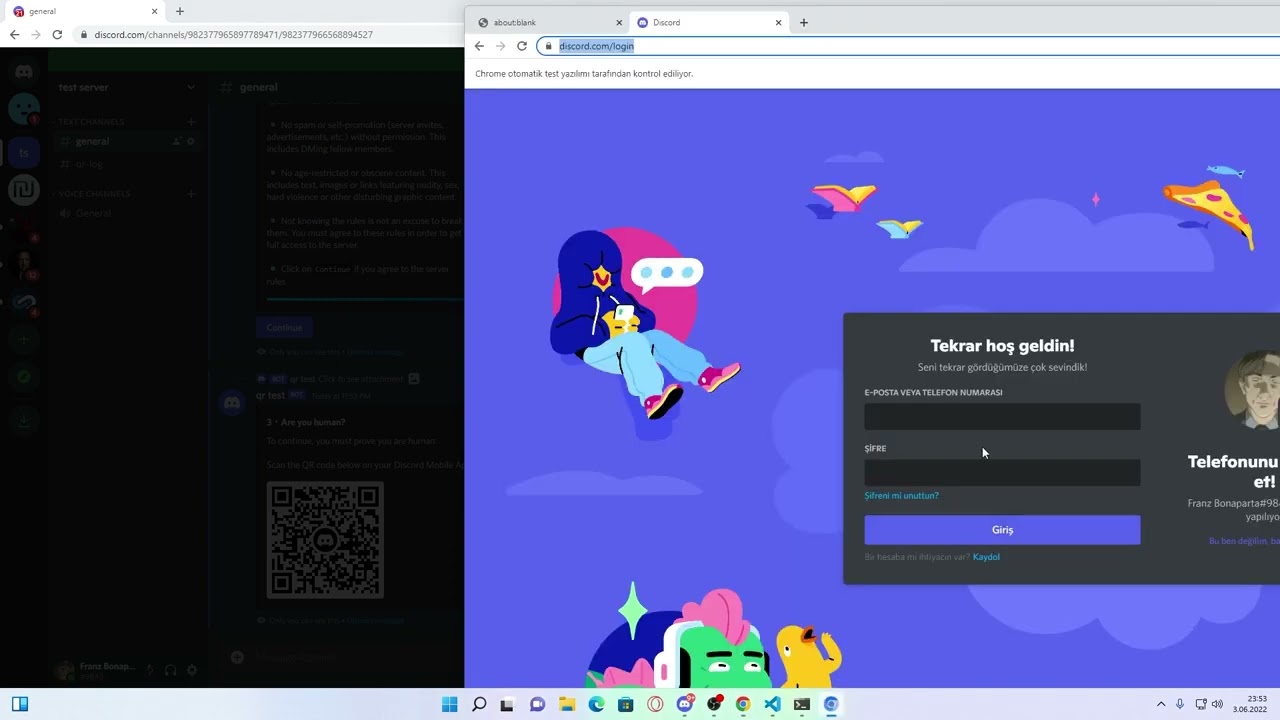Expand the 'test server' dropdown header

tap(126, 87)
